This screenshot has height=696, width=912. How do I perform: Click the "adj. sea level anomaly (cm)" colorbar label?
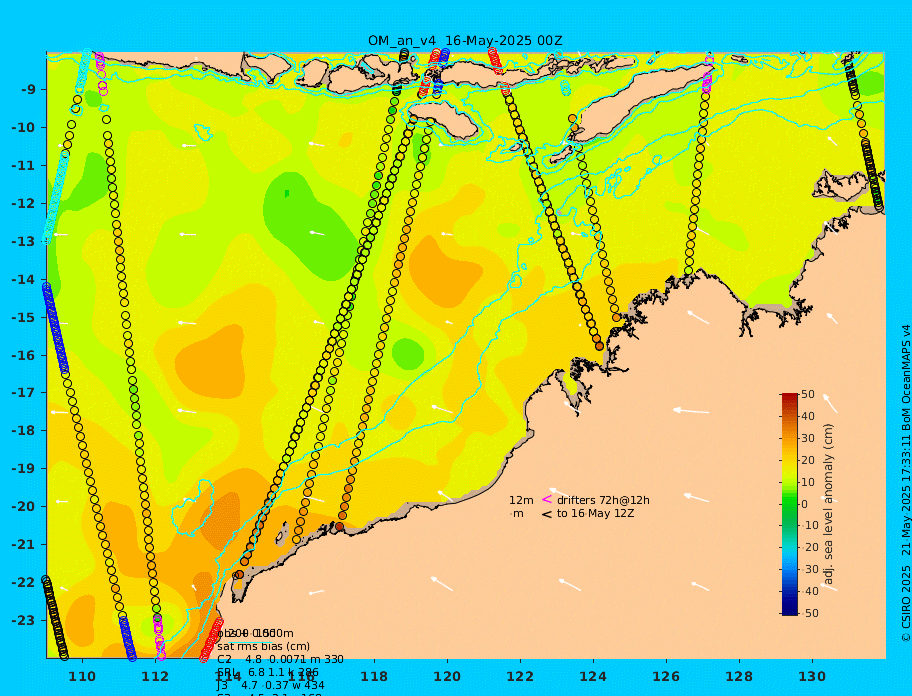coord(829,504)
